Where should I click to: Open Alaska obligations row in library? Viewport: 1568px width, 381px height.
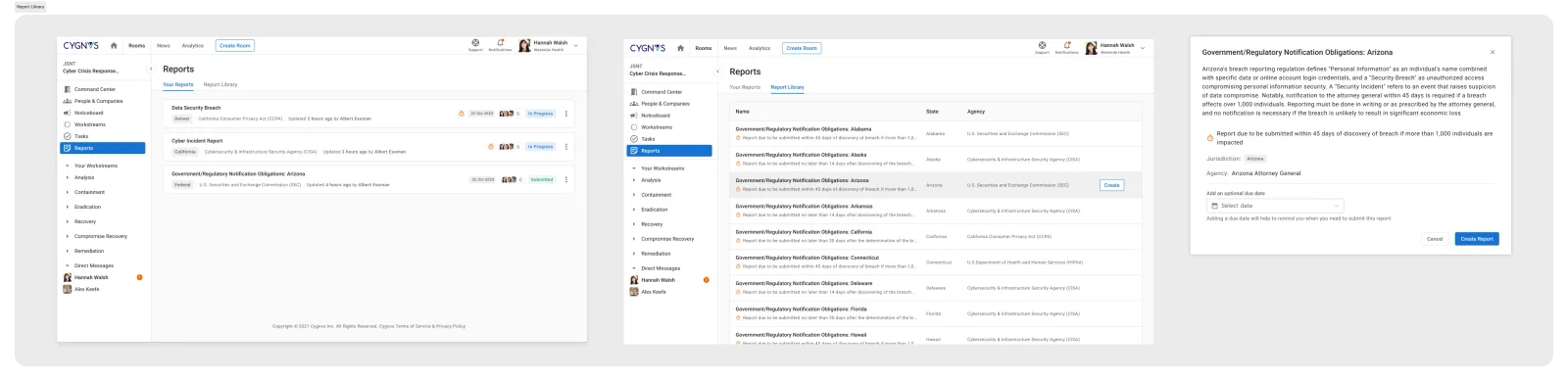[936, 159]
